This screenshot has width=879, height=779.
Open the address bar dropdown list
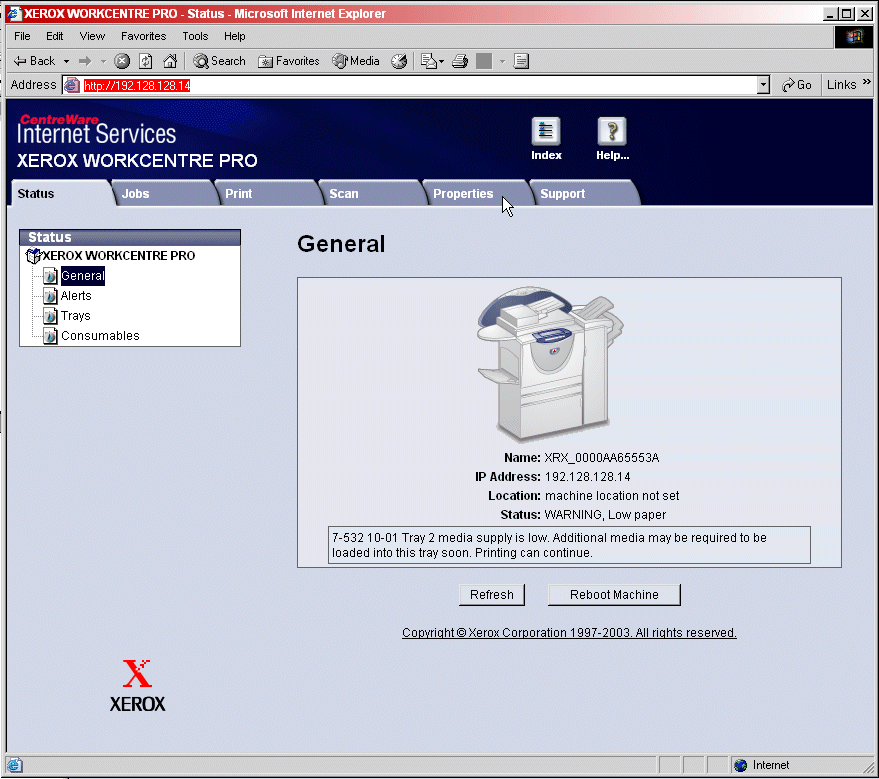point(763,84)
